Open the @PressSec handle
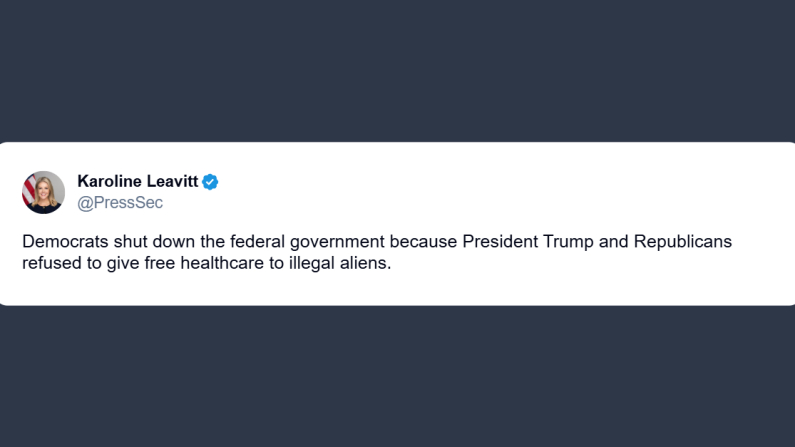 pos(120,203)
